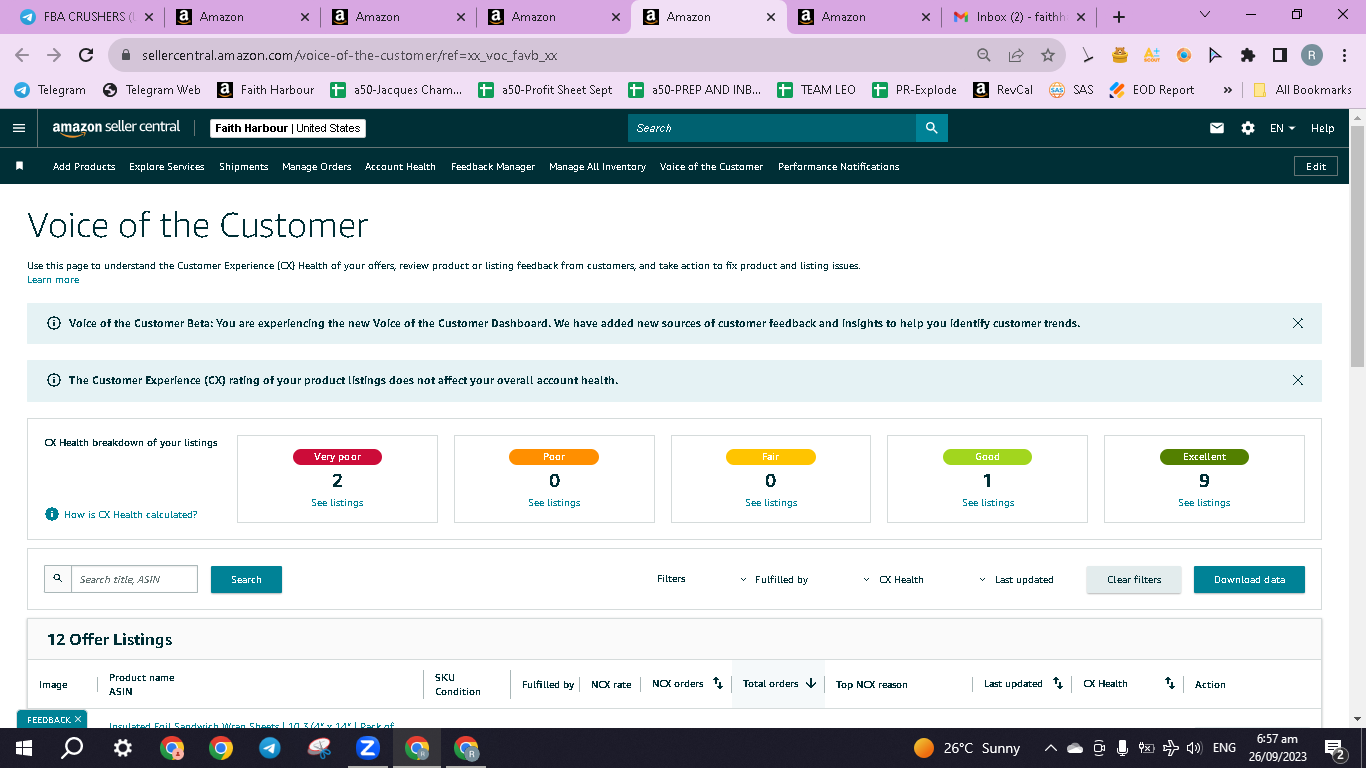Bookmark this page with the star icon
The width and height of the screenshot is (1366, 768).
click(x=1048, y=56)
